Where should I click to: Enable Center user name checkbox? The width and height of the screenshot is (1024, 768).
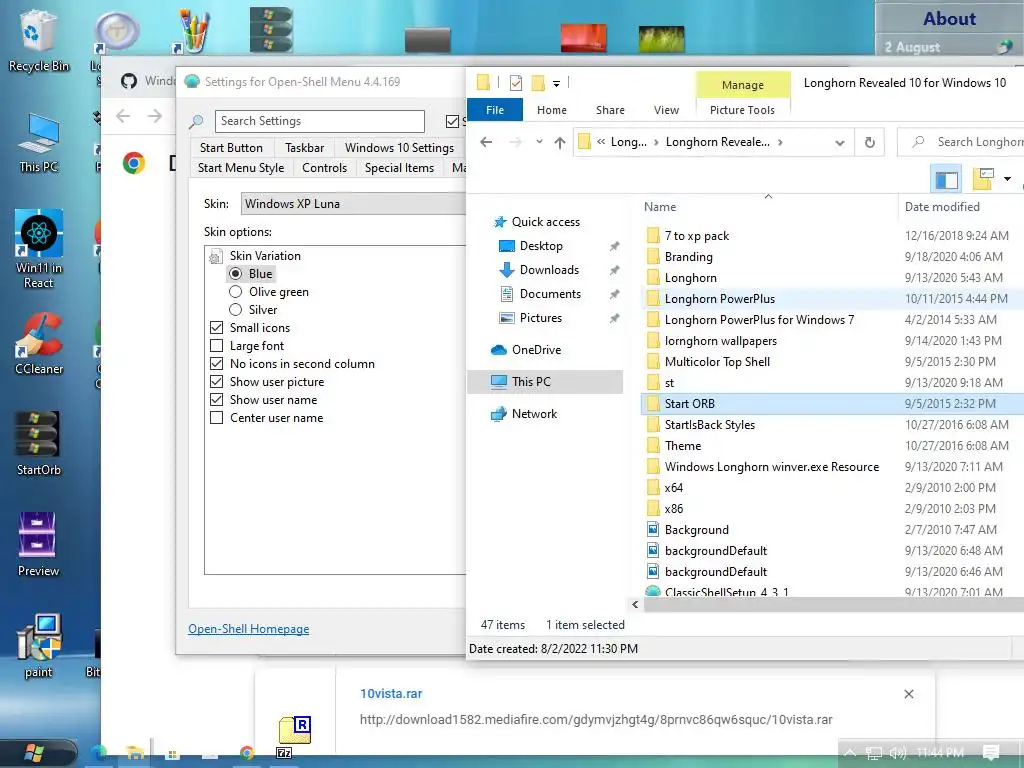pos(217,417)
